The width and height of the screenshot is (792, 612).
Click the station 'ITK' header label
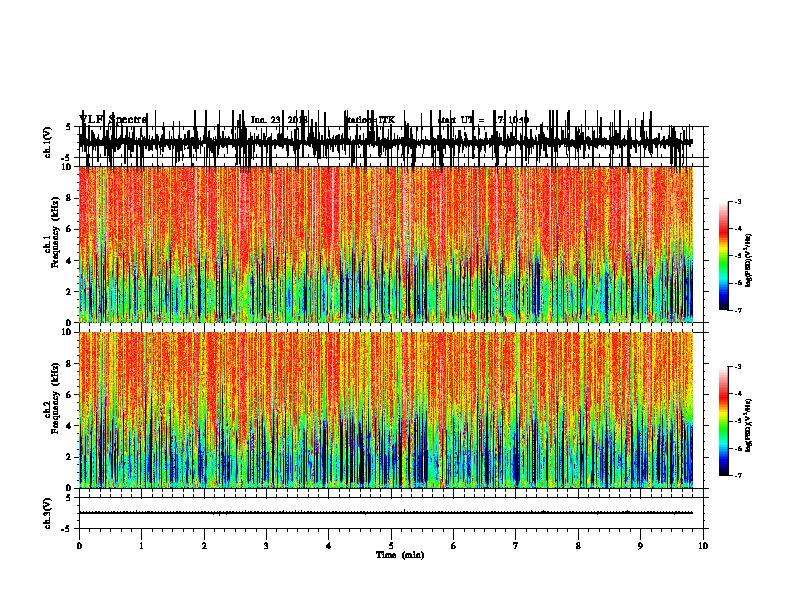coord(386,120)
